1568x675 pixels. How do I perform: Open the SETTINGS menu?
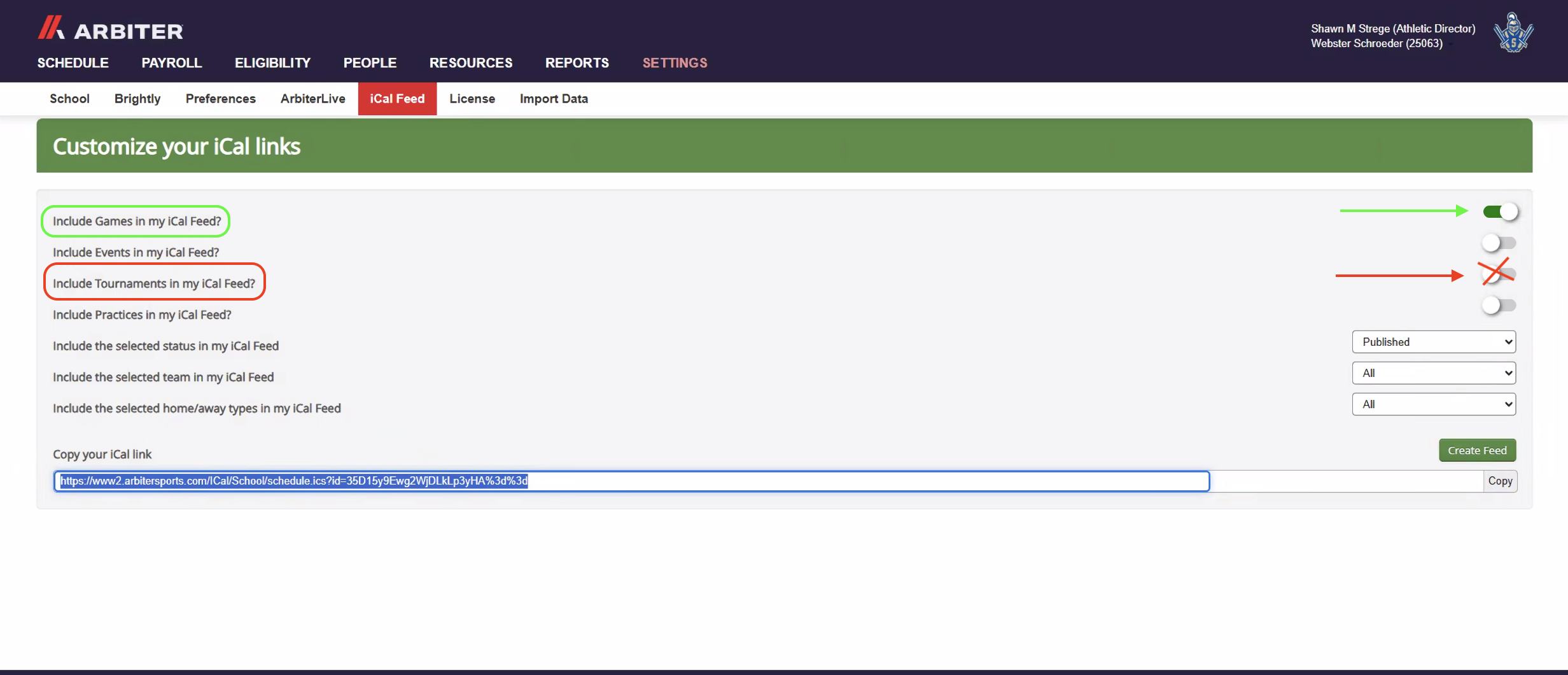(x=675, y=63)
